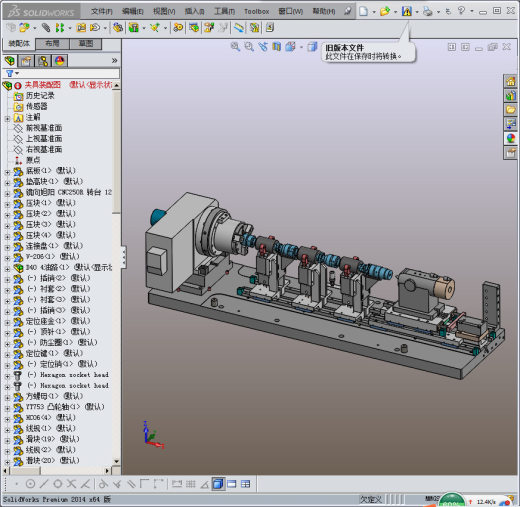Expand the 底板<1> component node
The image size is (520, 507).
tap(7, 172)
